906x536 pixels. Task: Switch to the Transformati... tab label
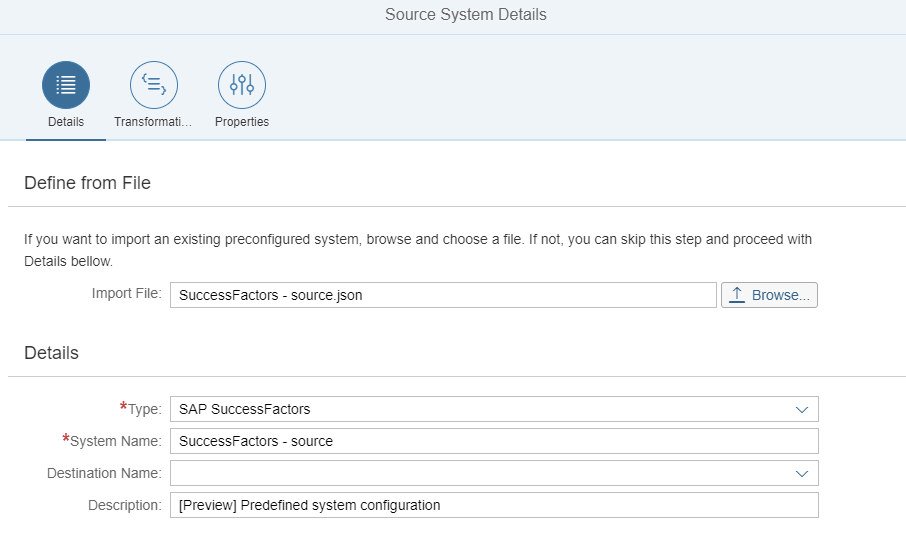(x=153, y=122)
